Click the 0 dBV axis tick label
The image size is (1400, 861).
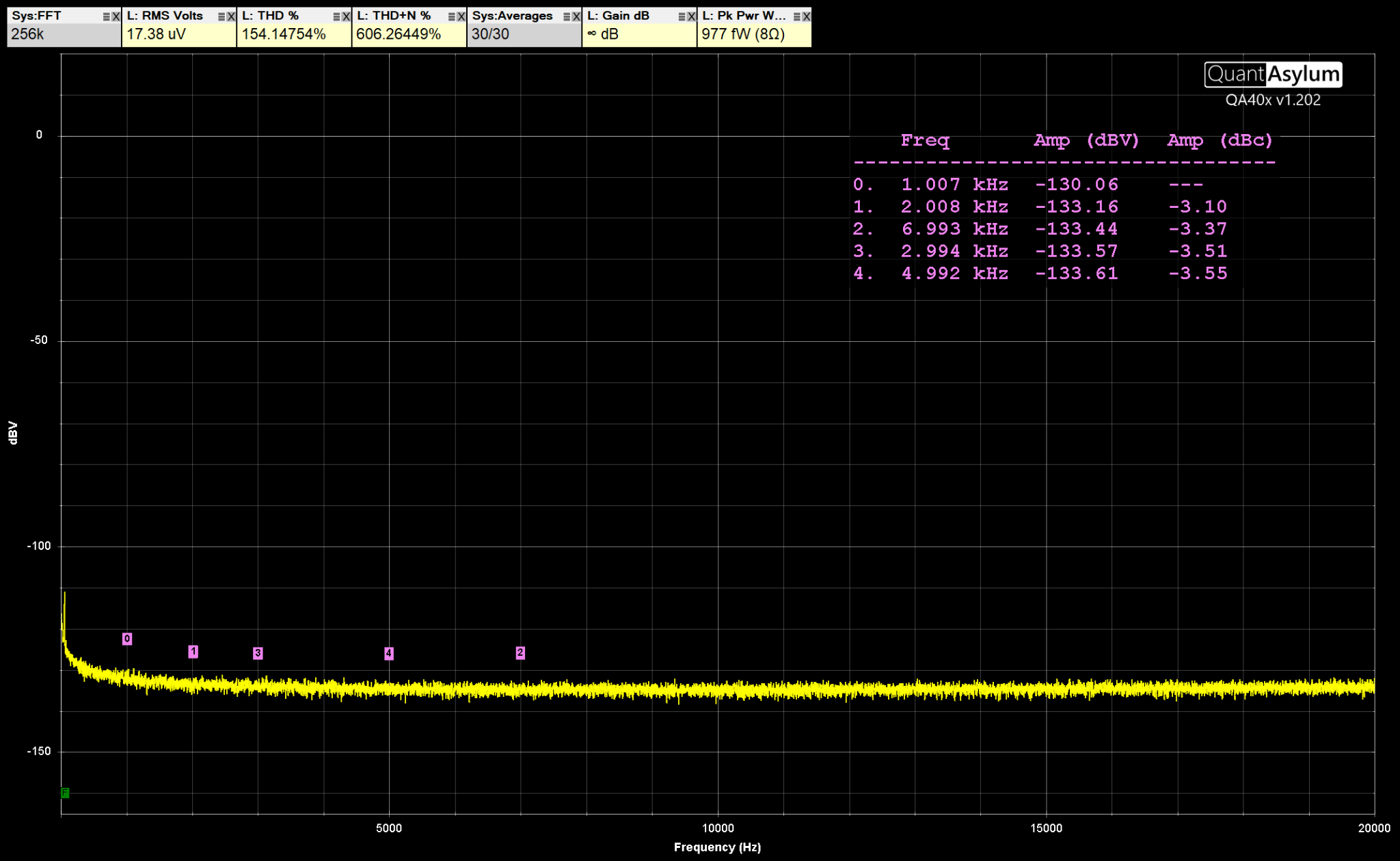pyautogui.click(x=39, y=135)
